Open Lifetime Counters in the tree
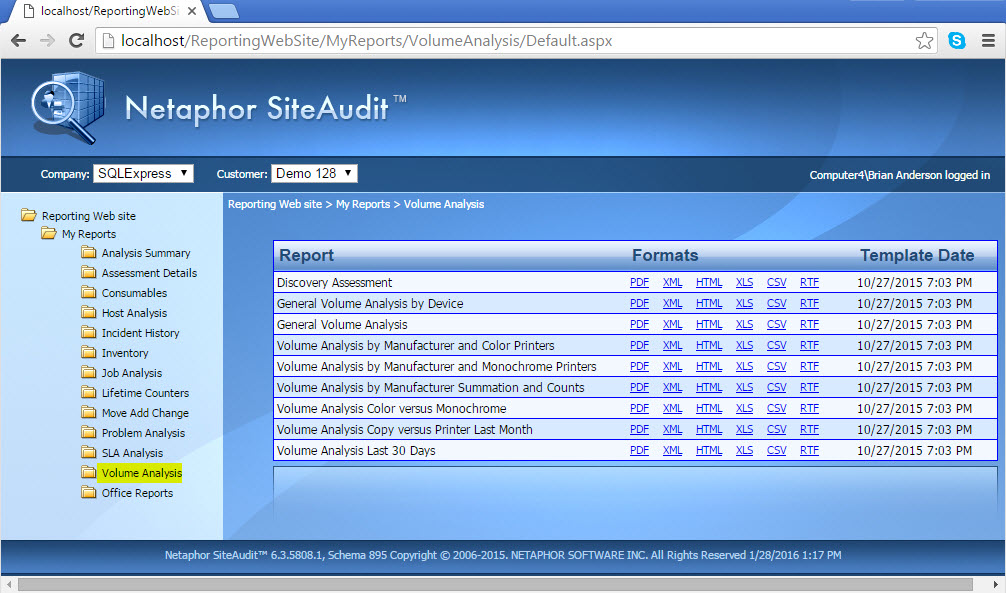 tap(145, 393)
